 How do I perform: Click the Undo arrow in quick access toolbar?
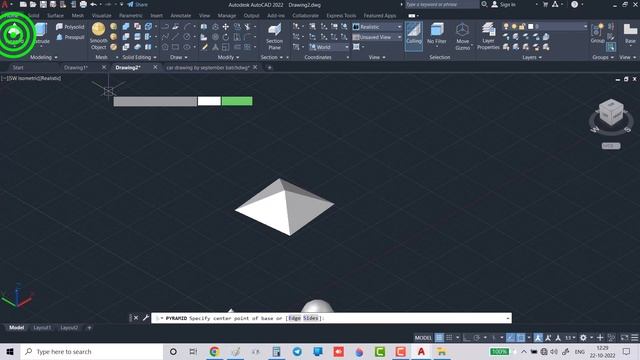93,4
